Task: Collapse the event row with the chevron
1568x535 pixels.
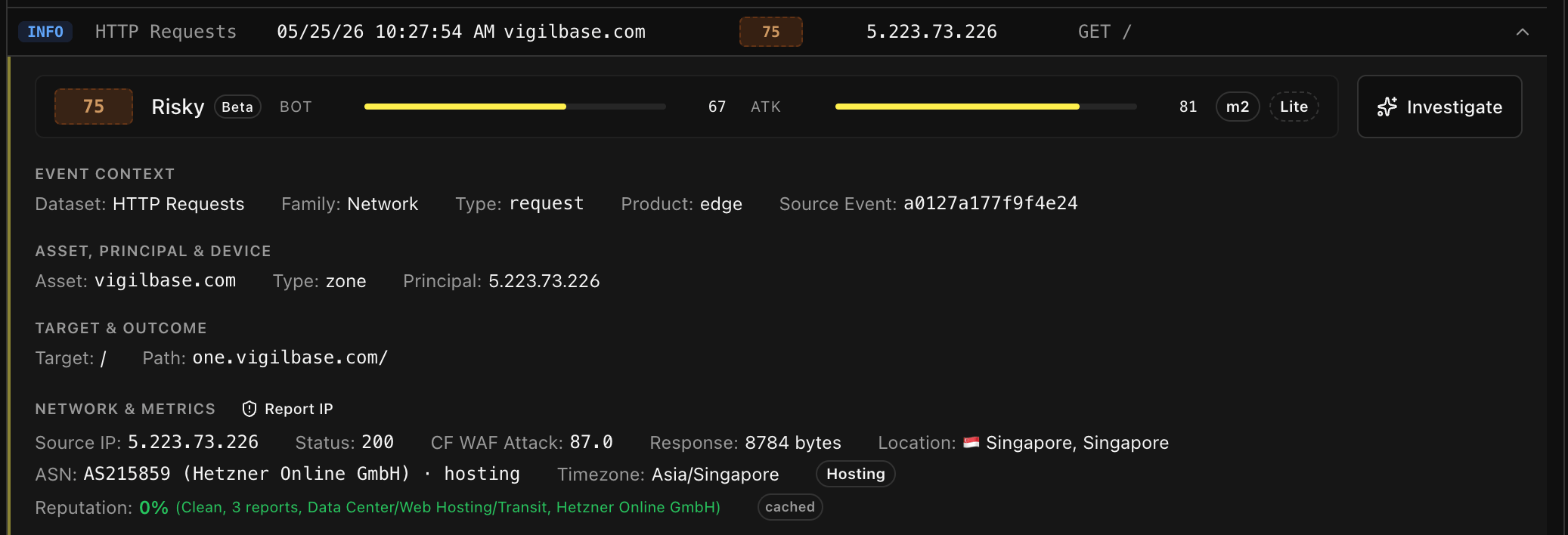Action: [1522, 32]
